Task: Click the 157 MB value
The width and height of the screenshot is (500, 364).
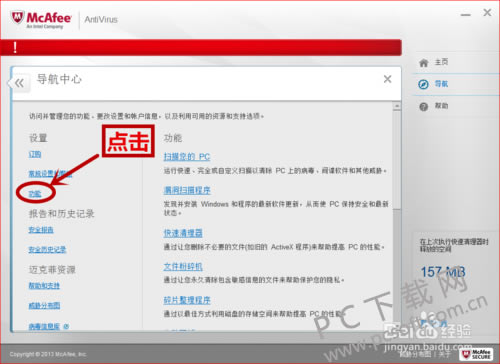Action: 443,272
